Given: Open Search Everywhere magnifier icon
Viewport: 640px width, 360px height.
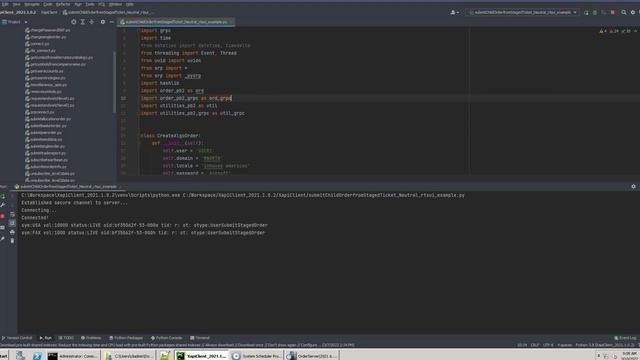Looking at the screenshot, I should pos(624,13).
